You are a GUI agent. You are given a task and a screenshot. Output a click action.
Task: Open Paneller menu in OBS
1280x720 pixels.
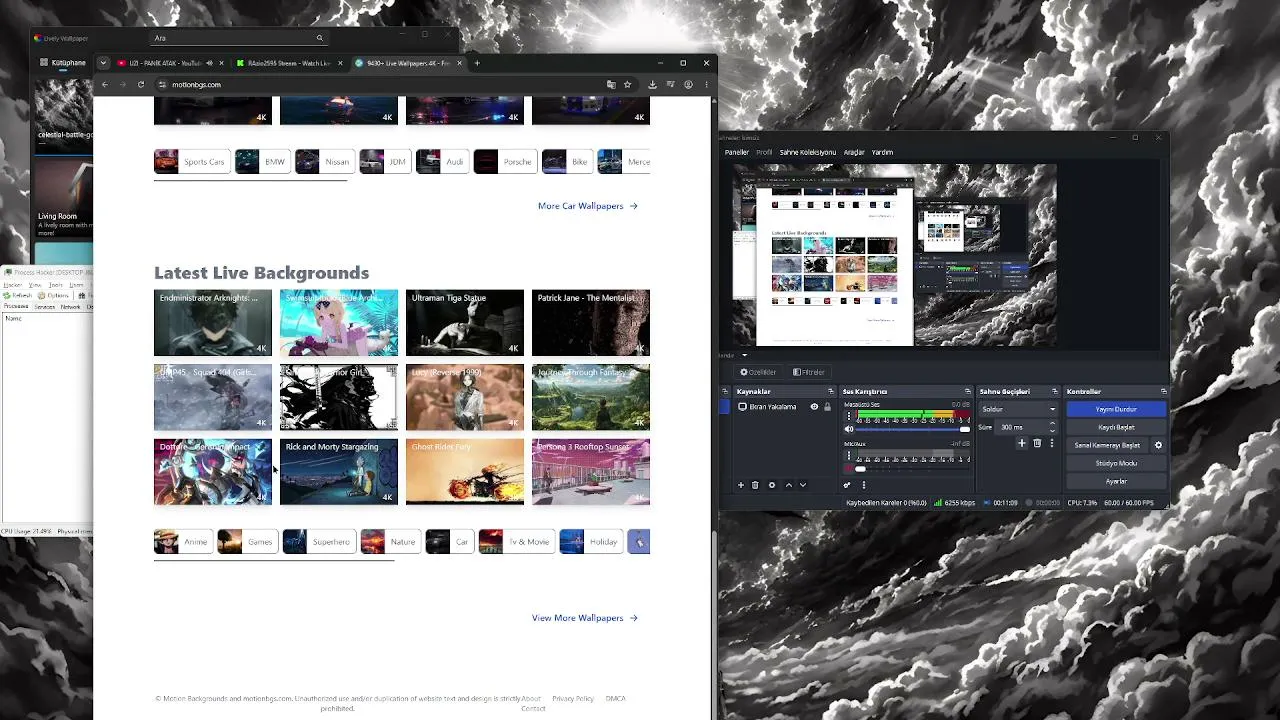click(737, 152)
